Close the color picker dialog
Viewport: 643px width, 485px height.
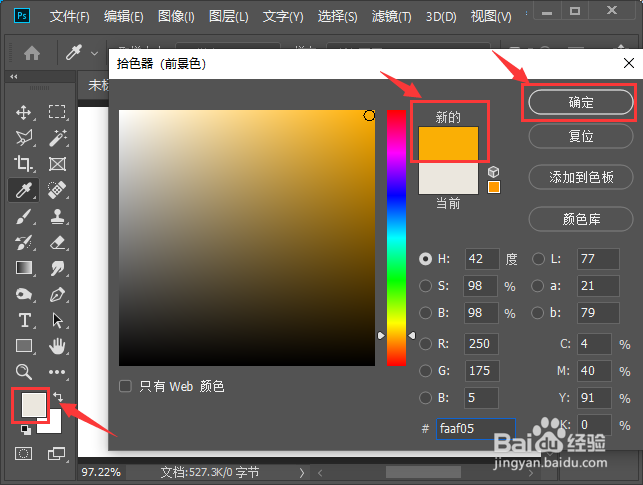click(629, 63)
